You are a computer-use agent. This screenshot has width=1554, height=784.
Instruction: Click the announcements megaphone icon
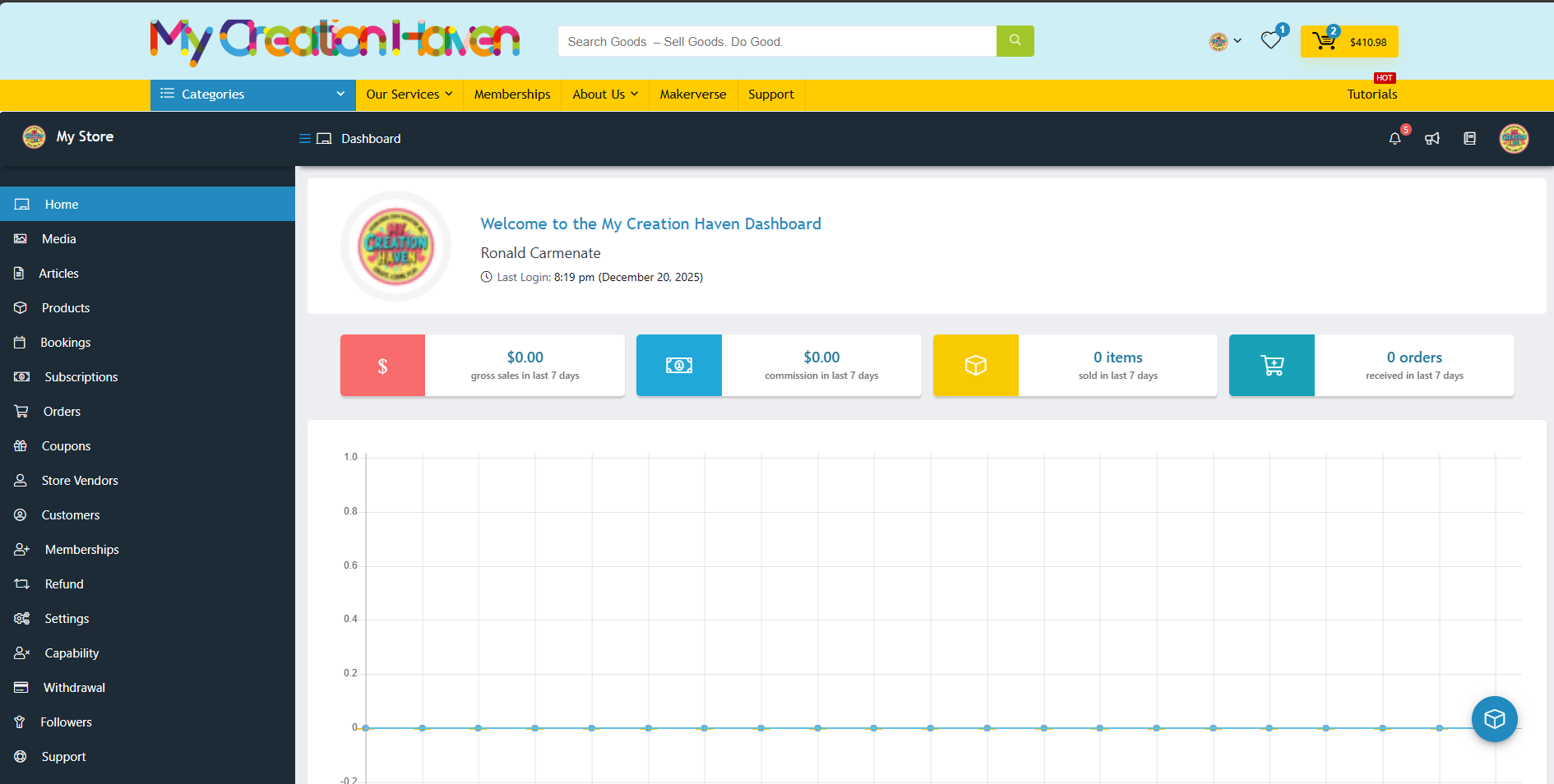1432,139
